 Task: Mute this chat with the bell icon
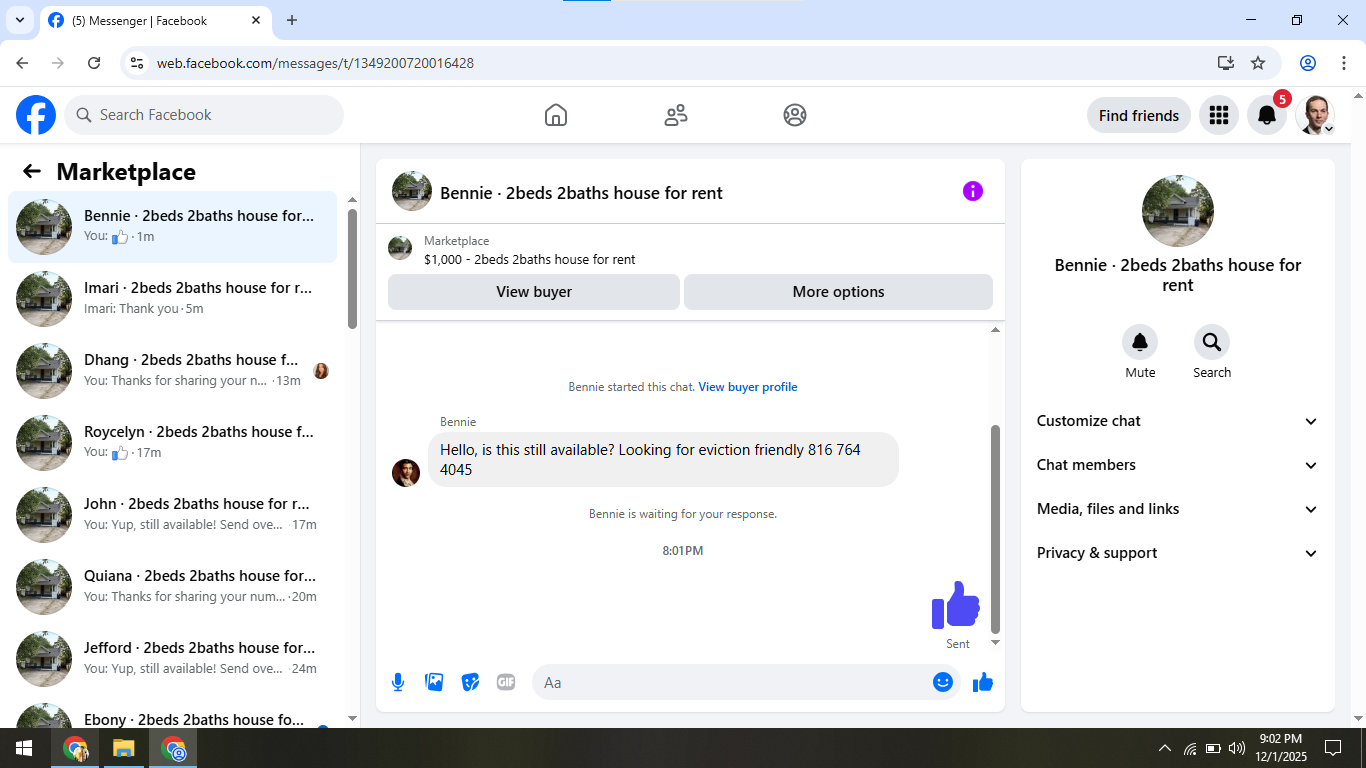[x=1140, y=343]
